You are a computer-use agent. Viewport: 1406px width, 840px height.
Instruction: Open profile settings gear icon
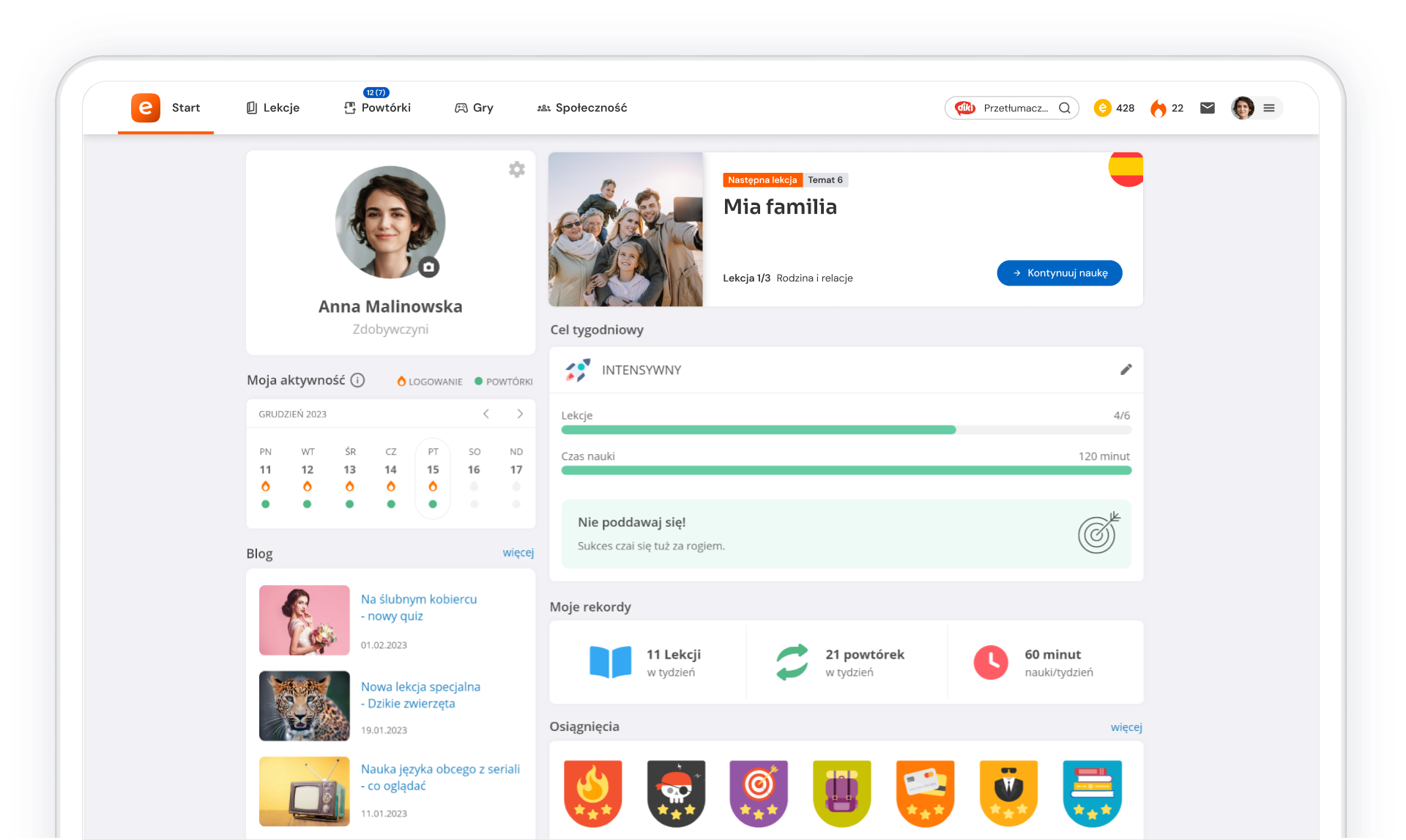[517, 169]
